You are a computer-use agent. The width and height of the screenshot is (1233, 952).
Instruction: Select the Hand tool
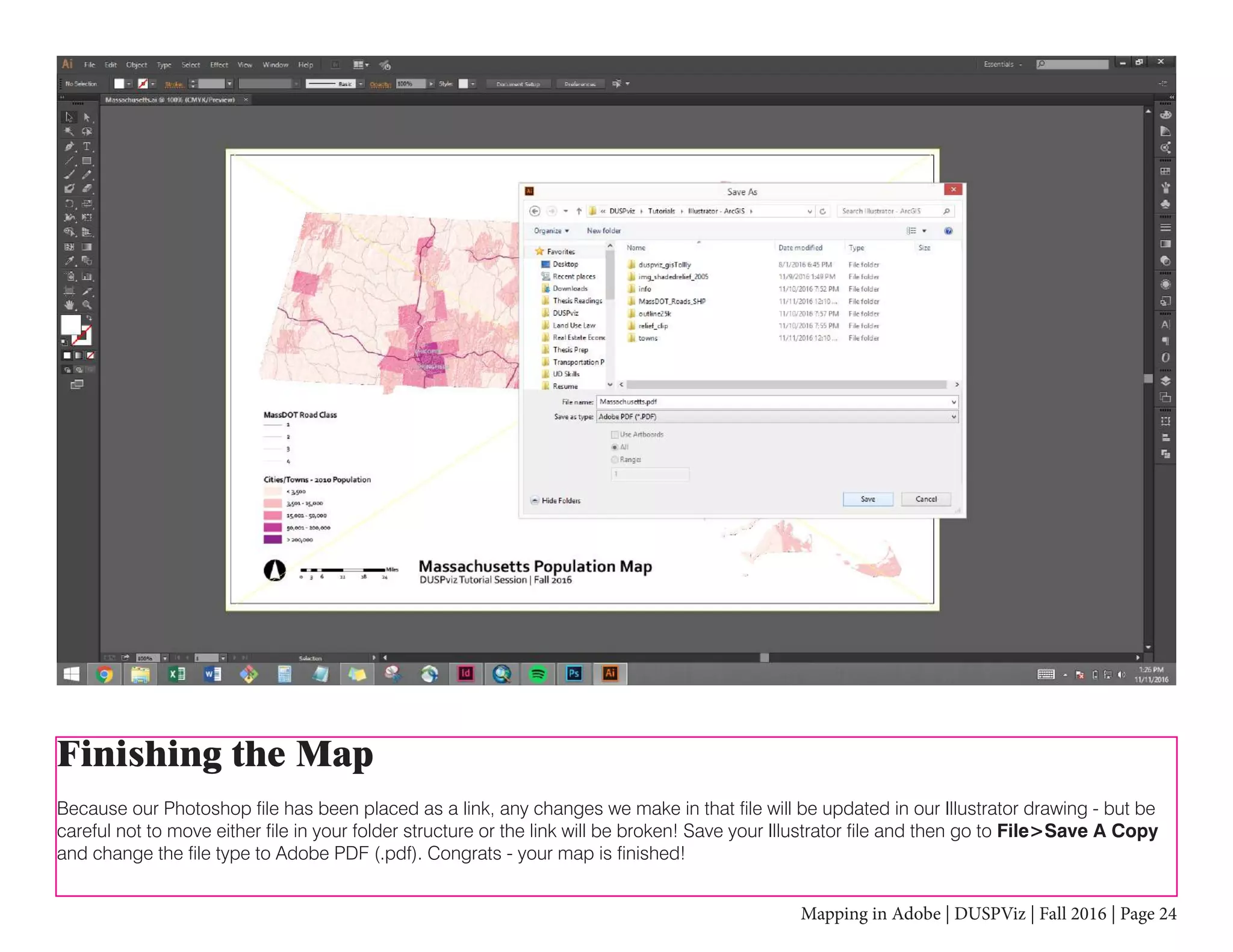point(70,305)
